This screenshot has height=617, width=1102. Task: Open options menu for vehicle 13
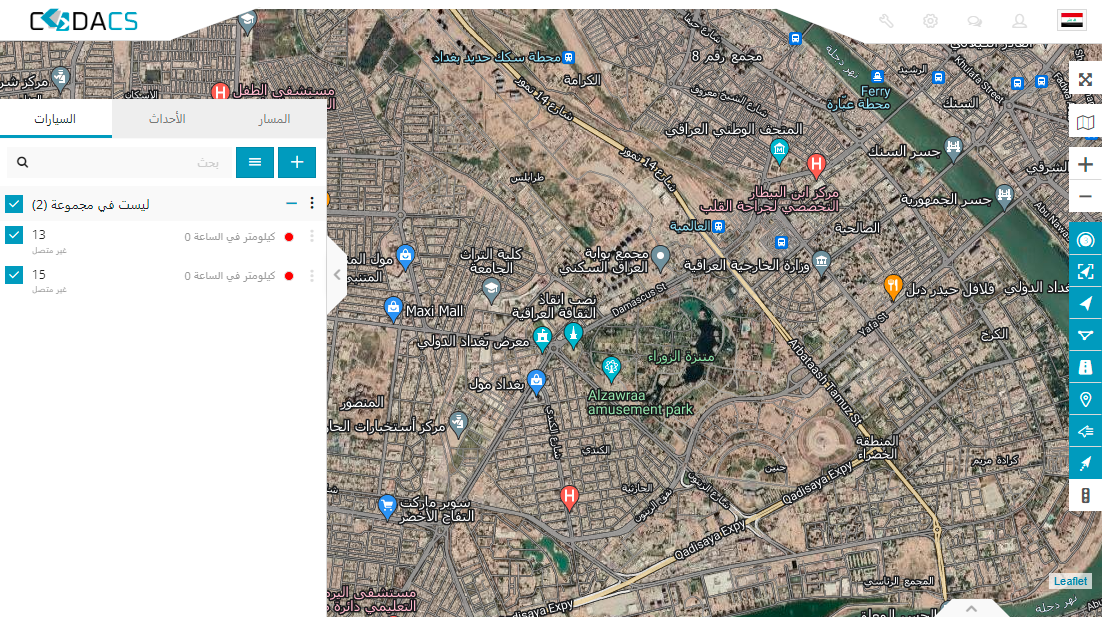[312, 237]
